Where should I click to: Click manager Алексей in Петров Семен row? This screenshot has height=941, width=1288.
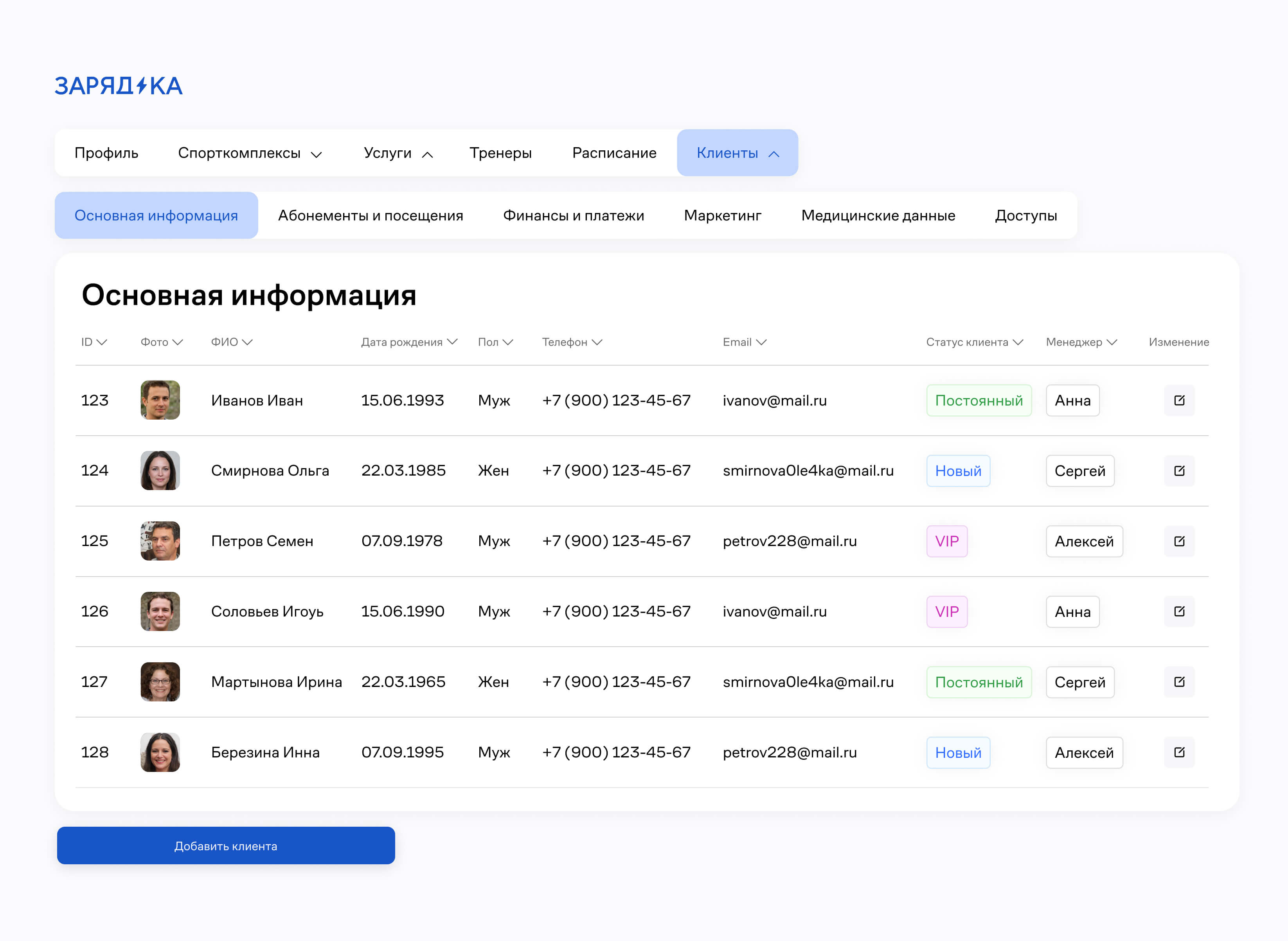pyautogui.click(x=1084, y=541)
